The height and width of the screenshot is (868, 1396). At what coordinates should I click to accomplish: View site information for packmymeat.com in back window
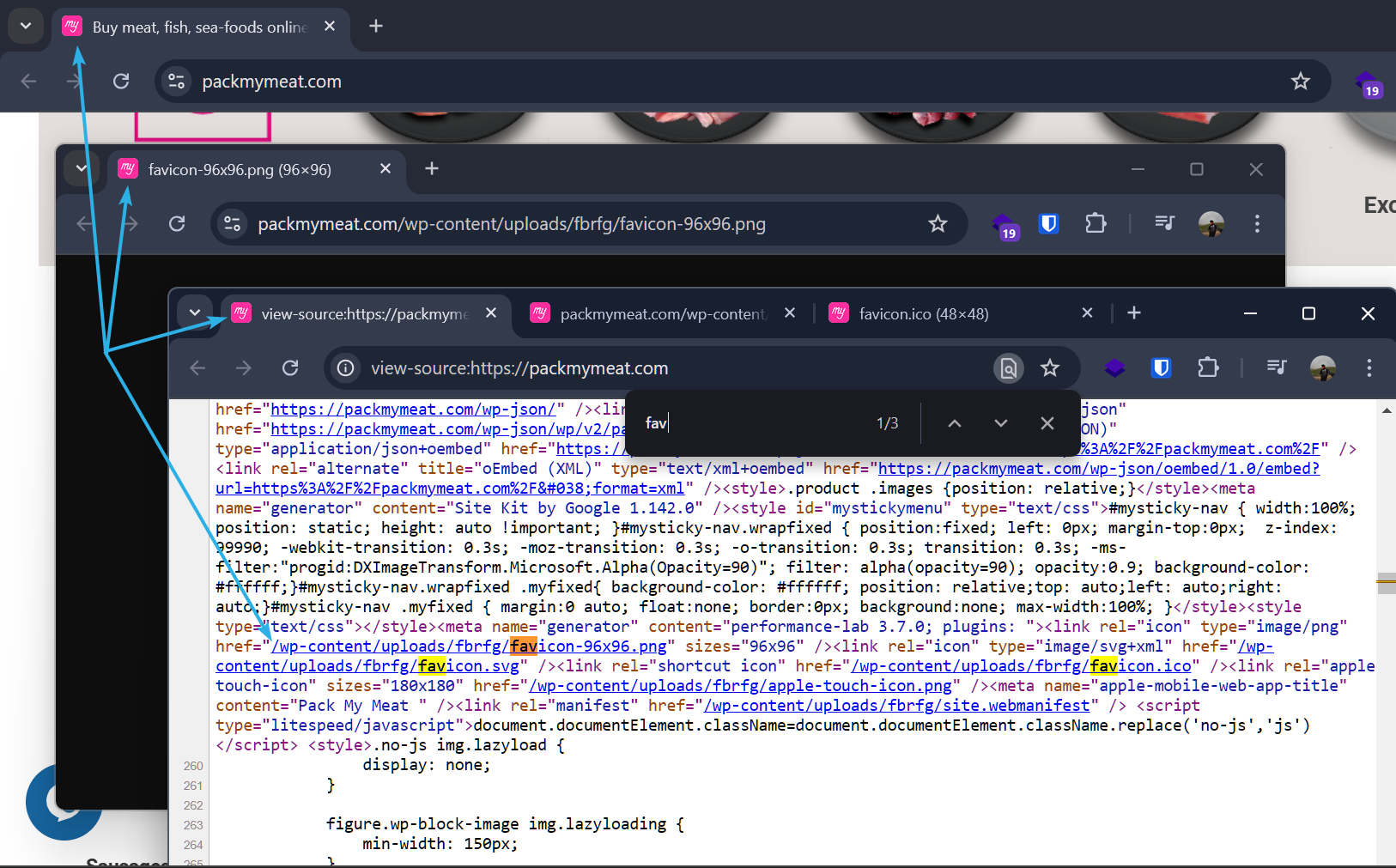coord(177,81)
